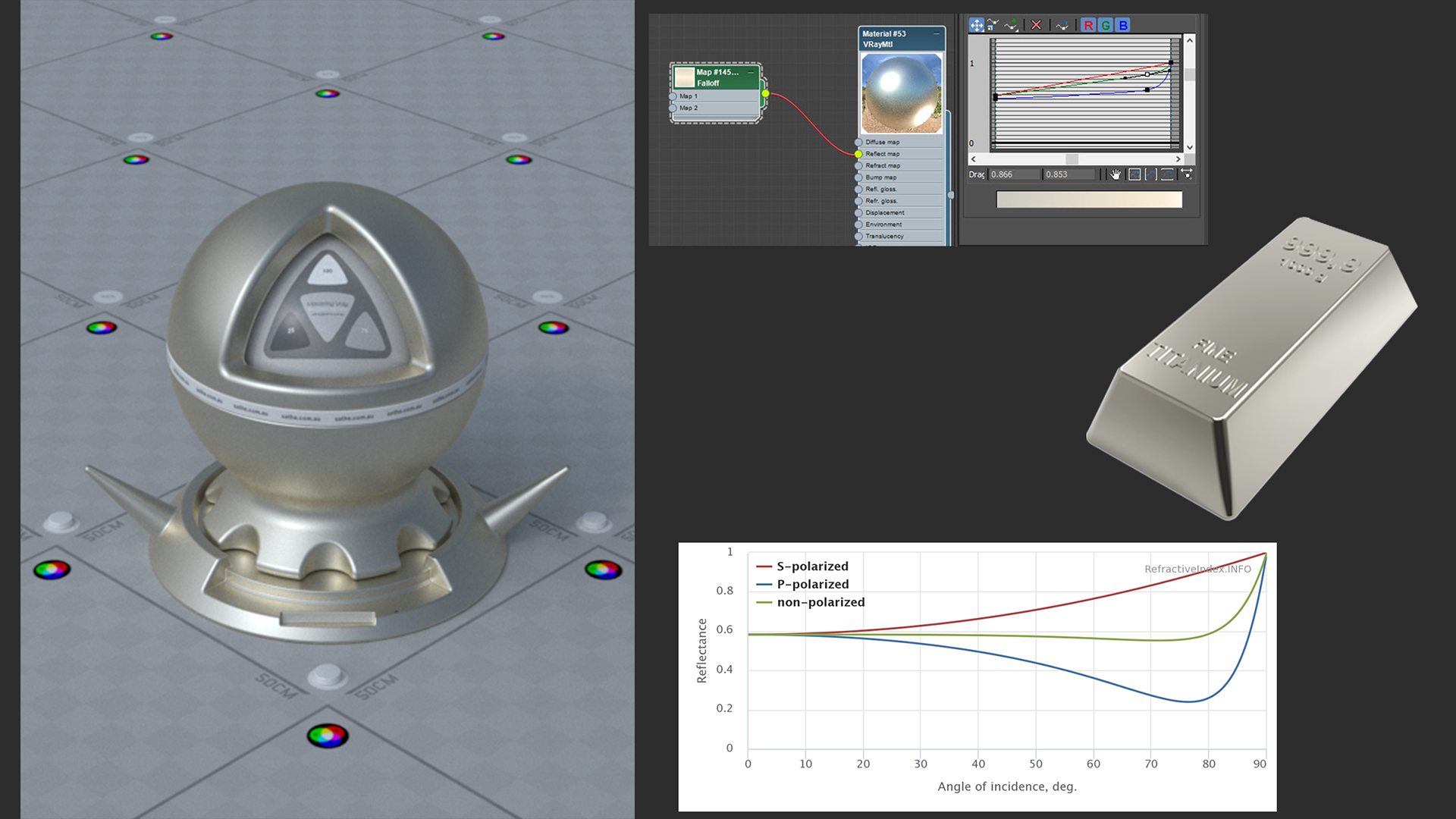Click P-polarized legend entry in chart
The image size is (1456, 819).
click(803, 585)
